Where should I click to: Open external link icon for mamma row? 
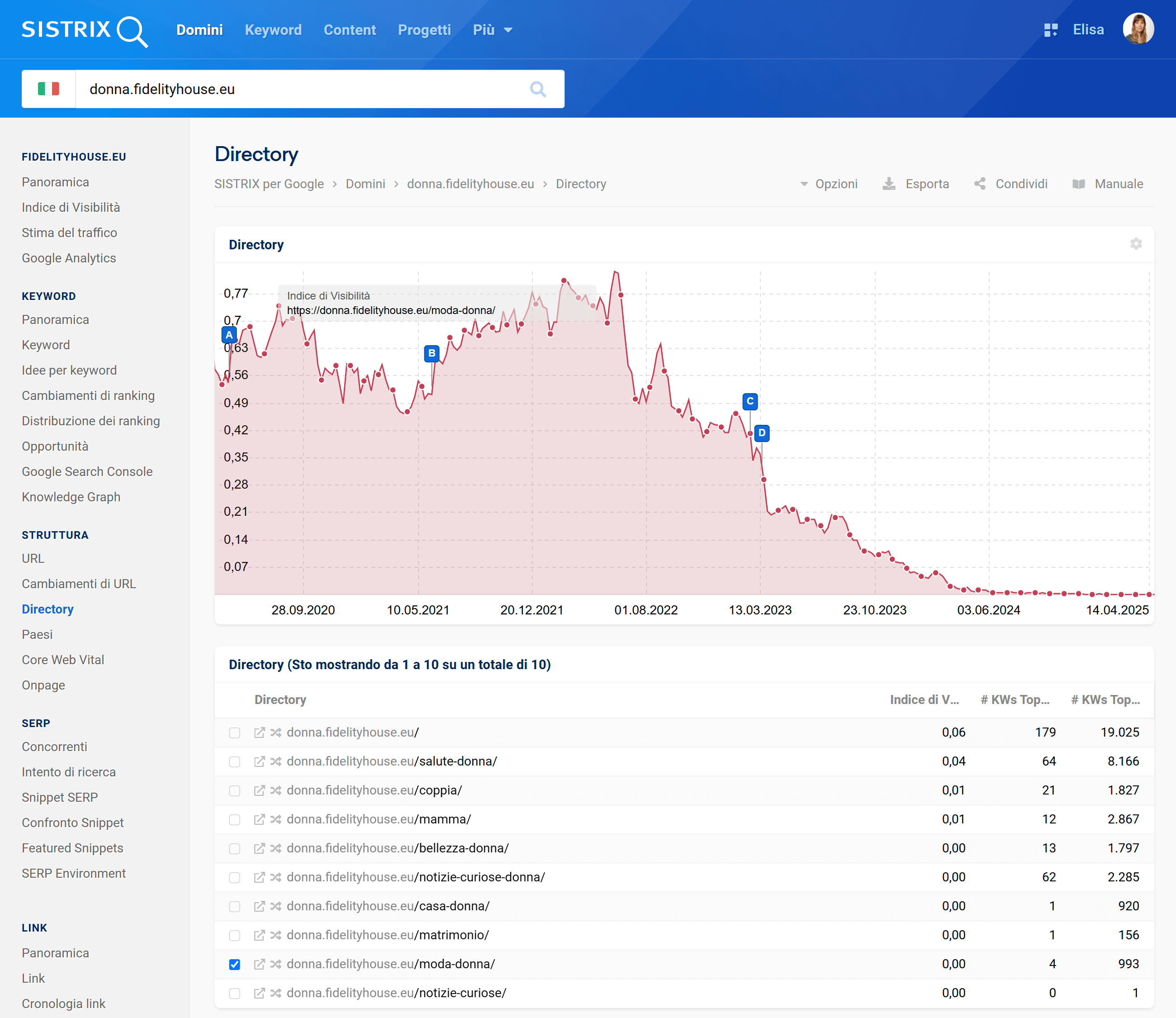click(259, 819)
